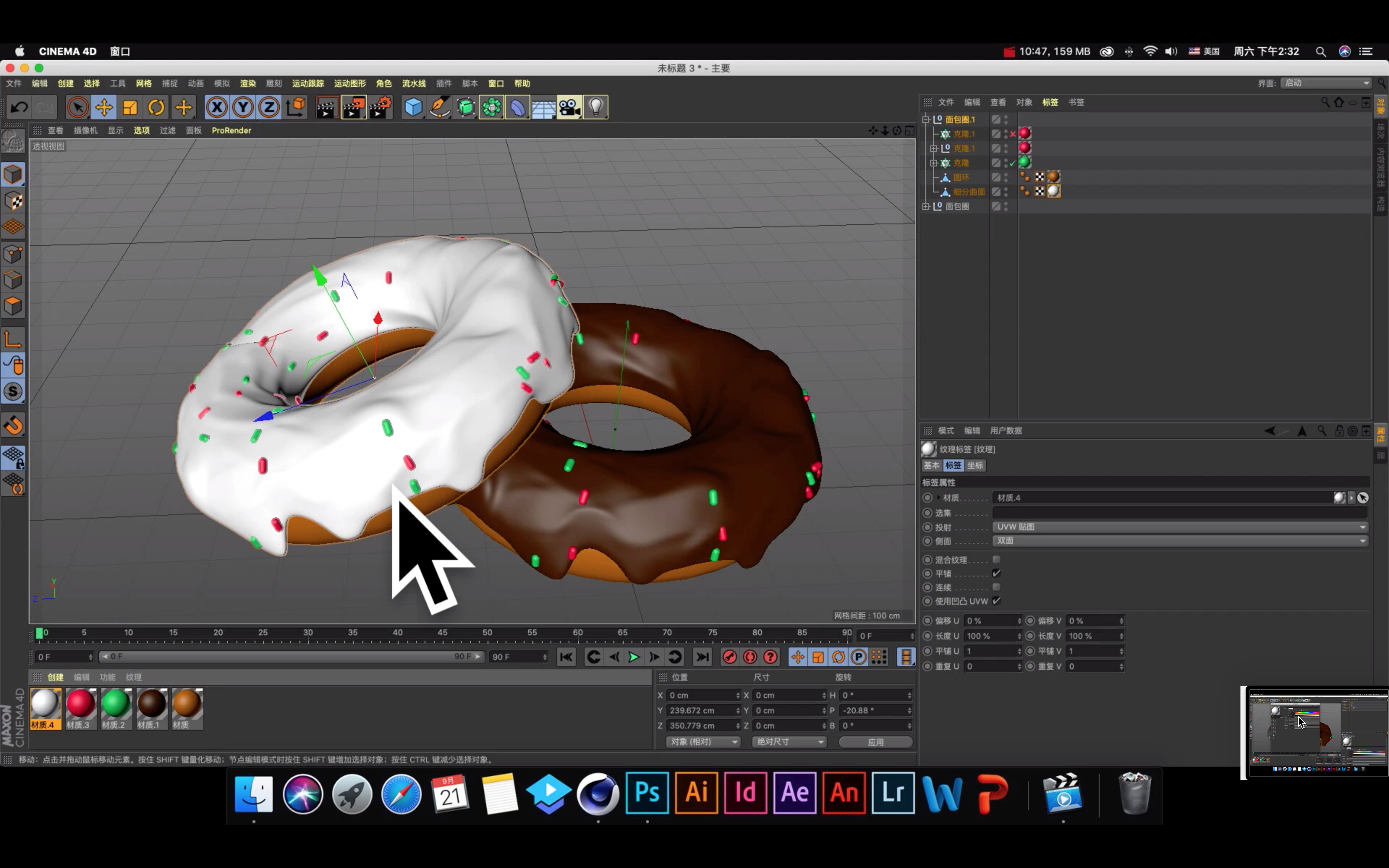Image resolution: width=1389 pixels, height=868 pixels.
Task: Click the Photoshop icon in the Dock
Action: point(647,793)
